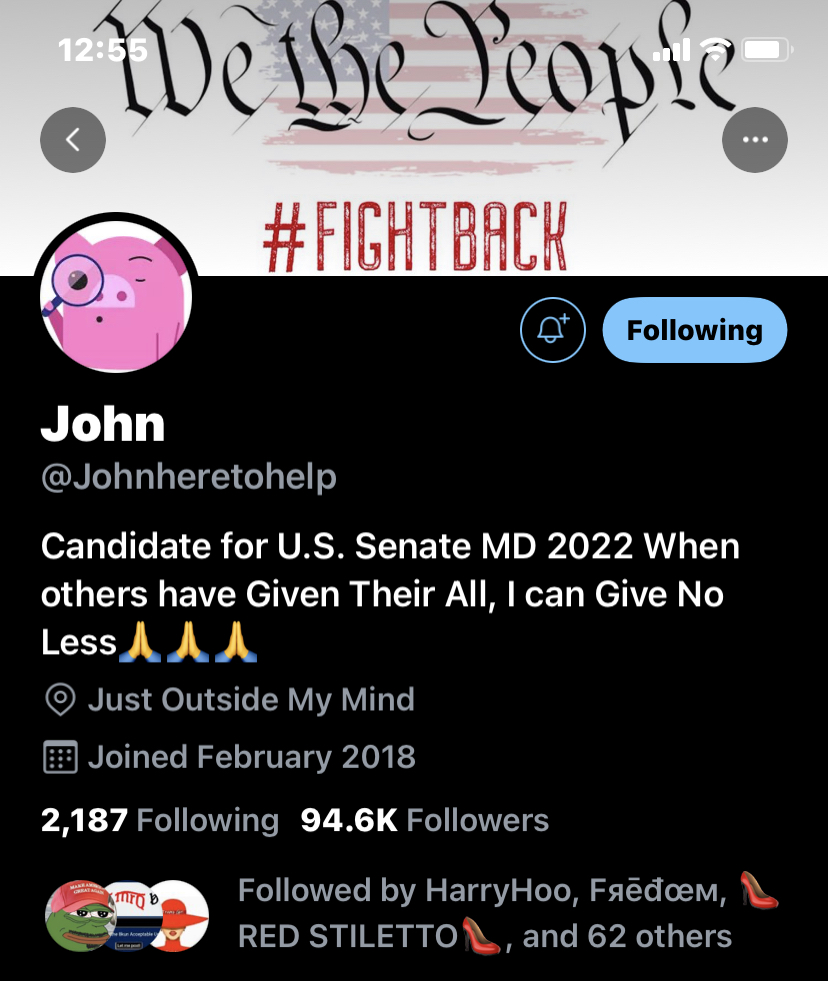Screen dimensions: 828x981
Task: Open the 2,187 Following list
Action: (x=160, y=820)
